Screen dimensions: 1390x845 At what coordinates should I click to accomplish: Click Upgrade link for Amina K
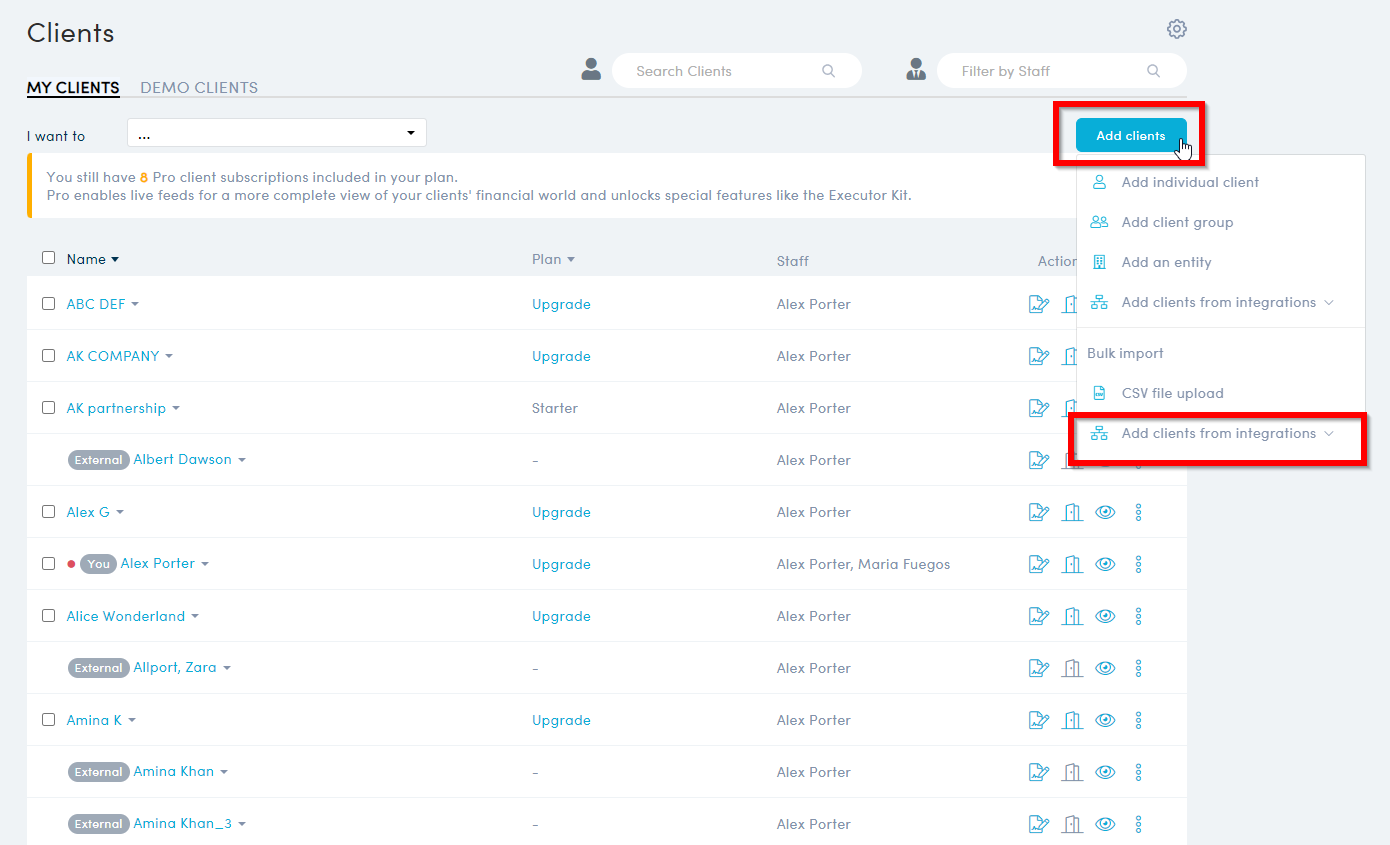(x=561, y=720)
